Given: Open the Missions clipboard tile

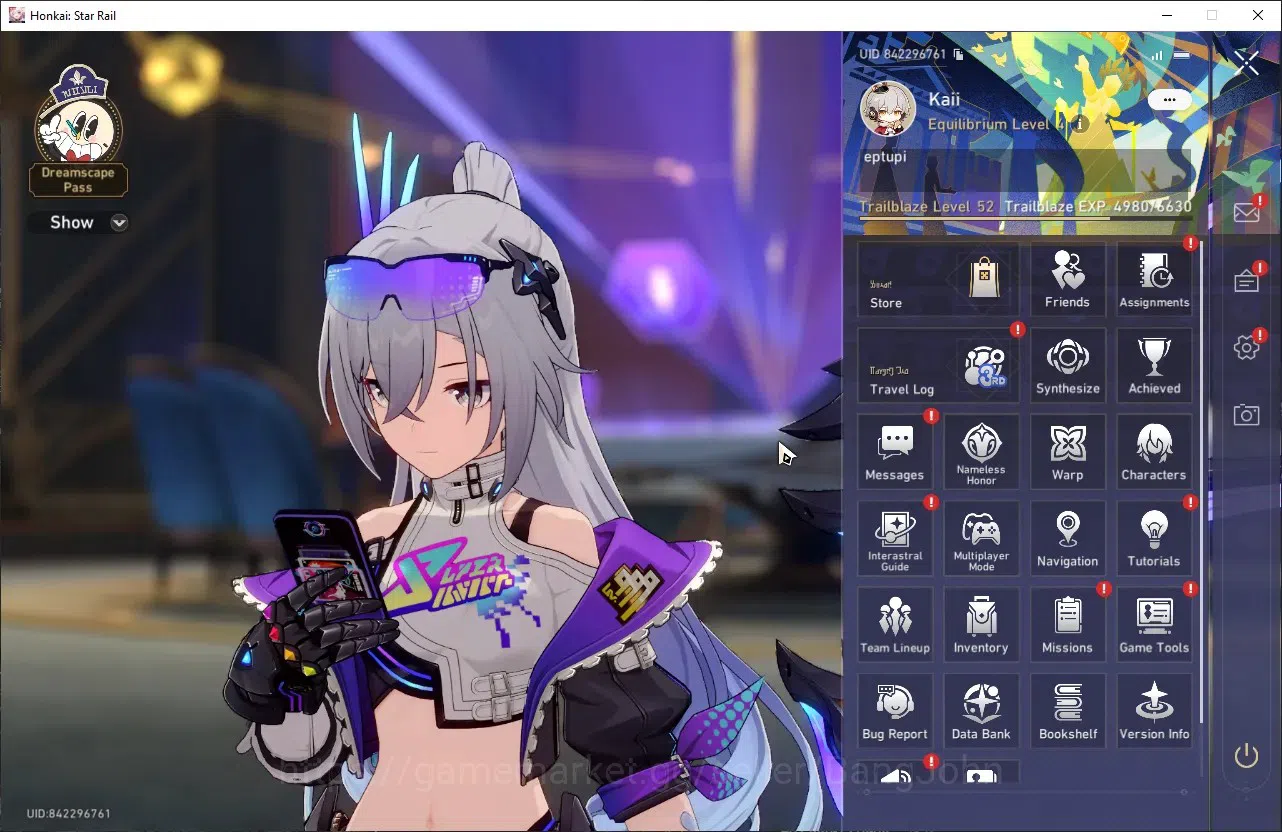Looking at the screenshot, I should [1067, 625].
